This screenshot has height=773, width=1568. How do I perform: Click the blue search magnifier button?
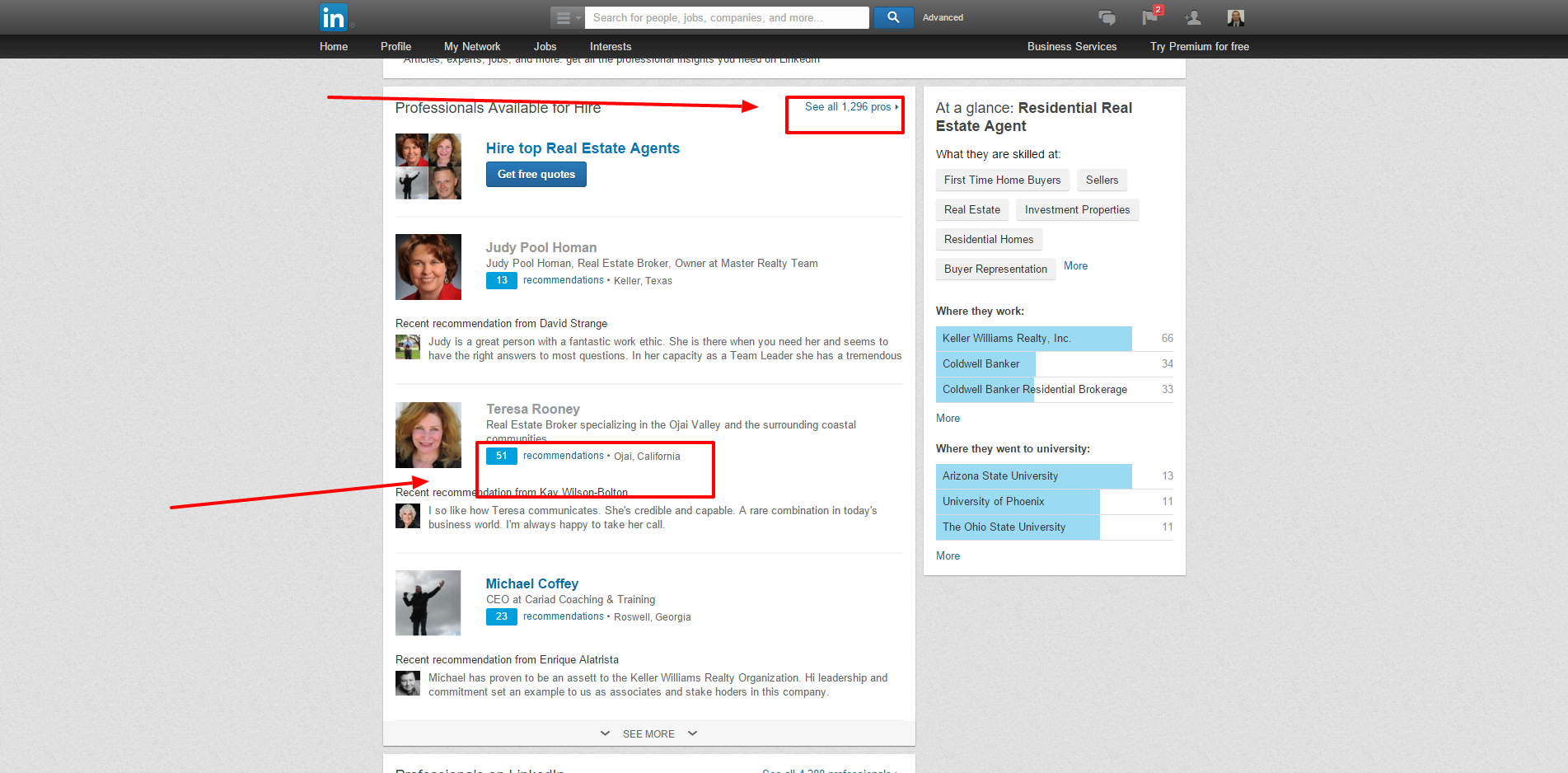pos(893,16)
